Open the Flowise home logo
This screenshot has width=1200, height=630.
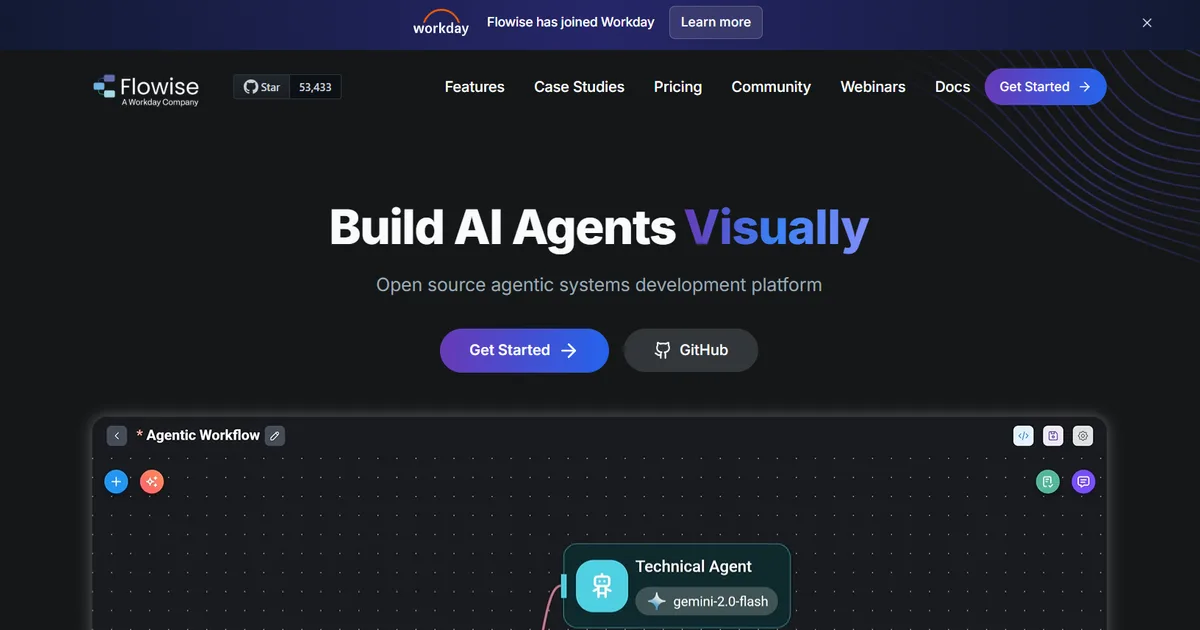pos(146,88)
